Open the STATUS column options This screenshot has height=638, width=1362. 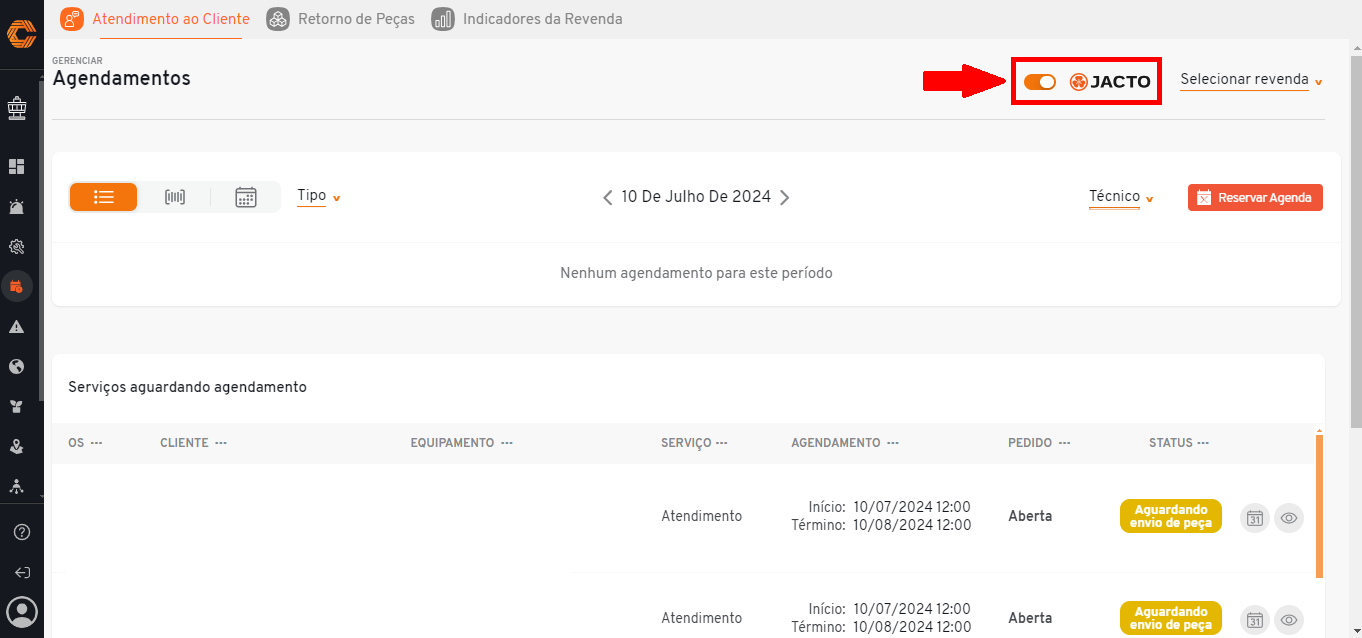[1203, 443]
